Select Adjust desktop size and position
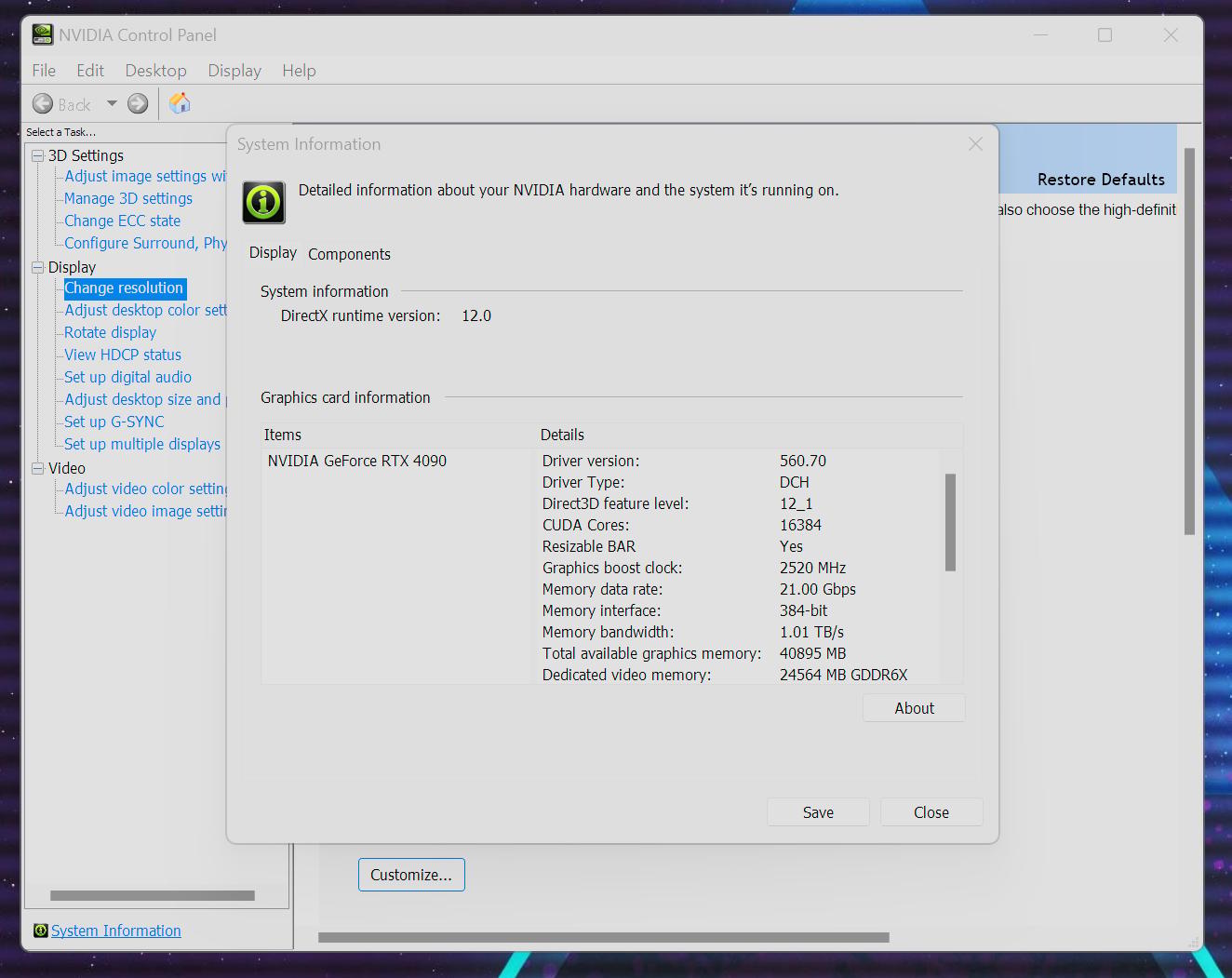This screenshot has width=1232, height=978. coord(145,399)
